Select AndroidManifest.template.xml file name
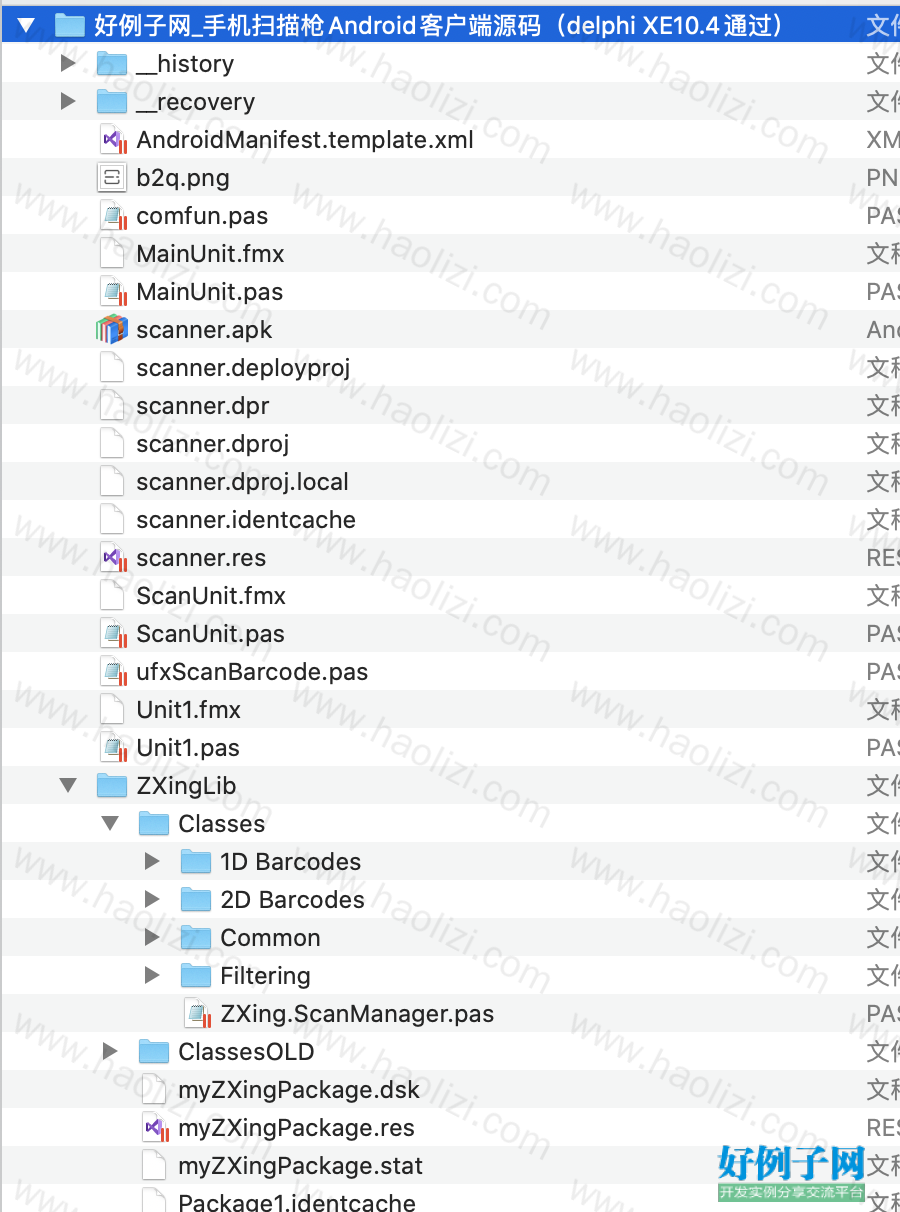900x1212 pixels. 305,140
